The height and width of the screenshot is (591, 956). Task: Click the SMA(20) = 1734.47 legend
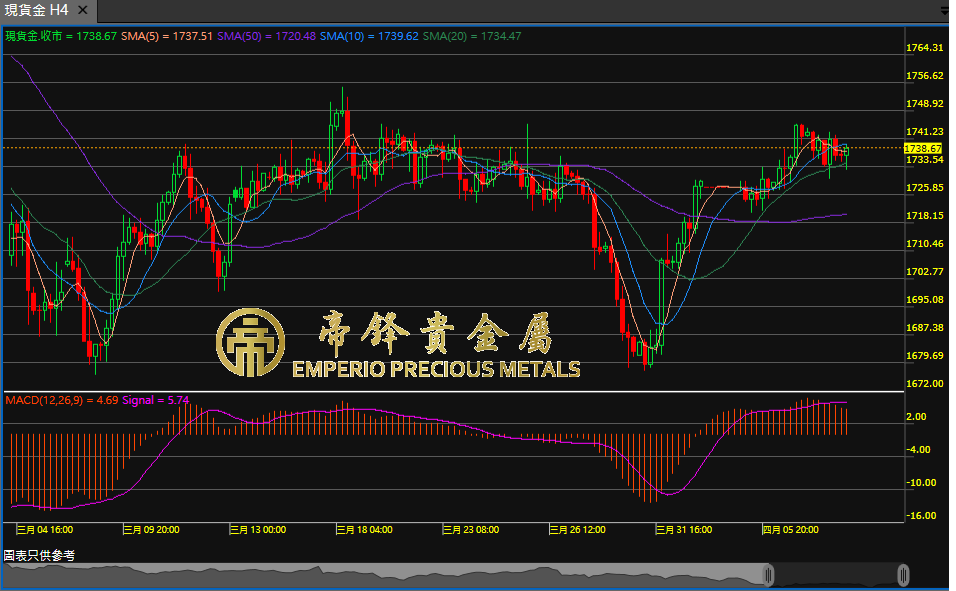tap(471, 36)
